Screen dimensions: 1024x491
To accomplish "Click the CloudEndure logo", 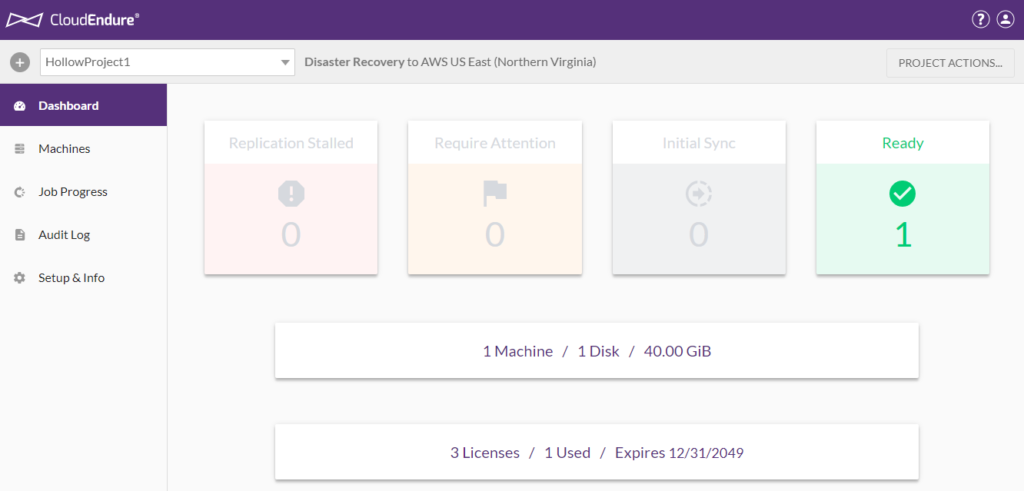I will click(x=73, y=19).
